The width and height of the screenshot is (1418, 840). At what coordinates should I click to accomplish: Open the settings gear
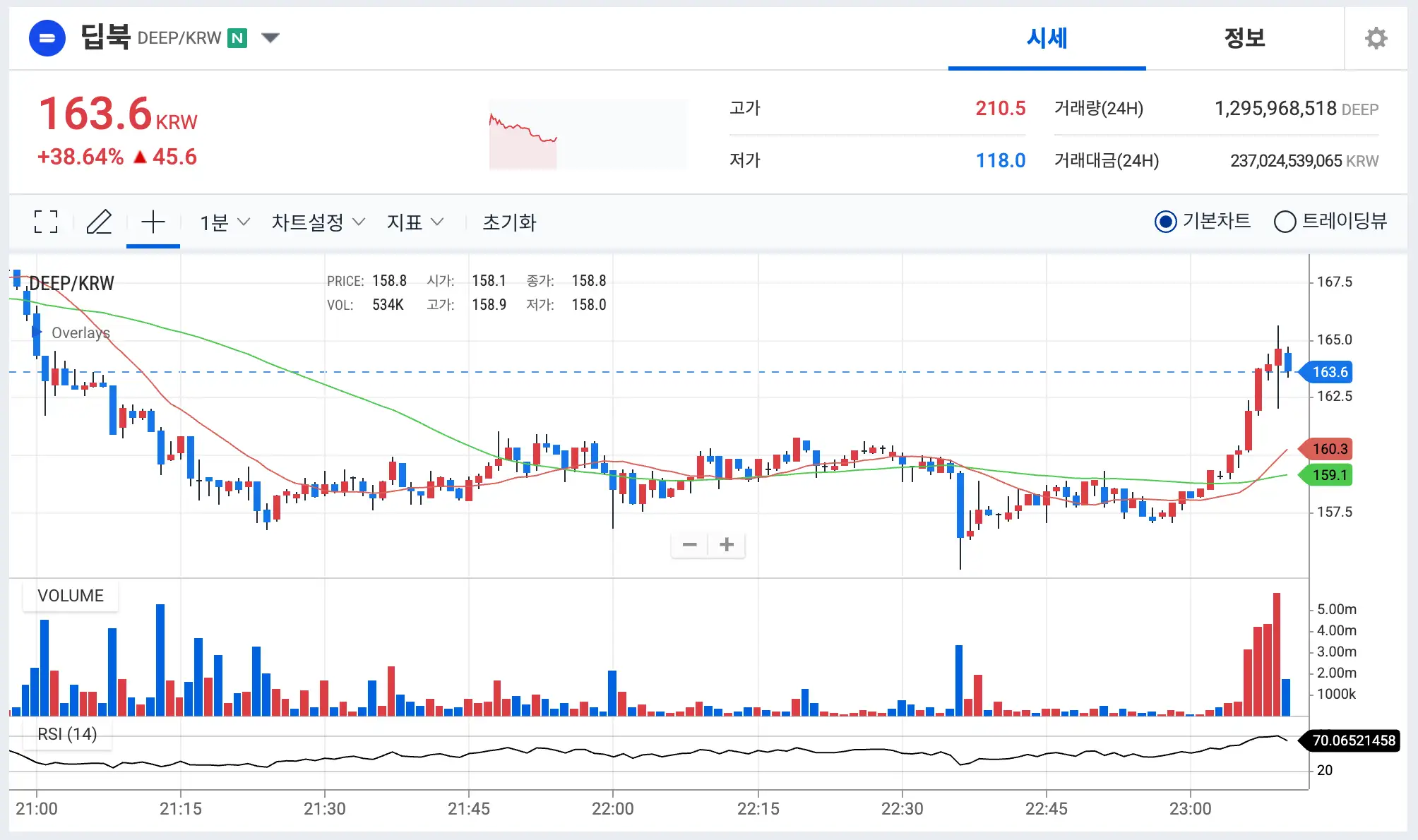(x=1375, y=37)
